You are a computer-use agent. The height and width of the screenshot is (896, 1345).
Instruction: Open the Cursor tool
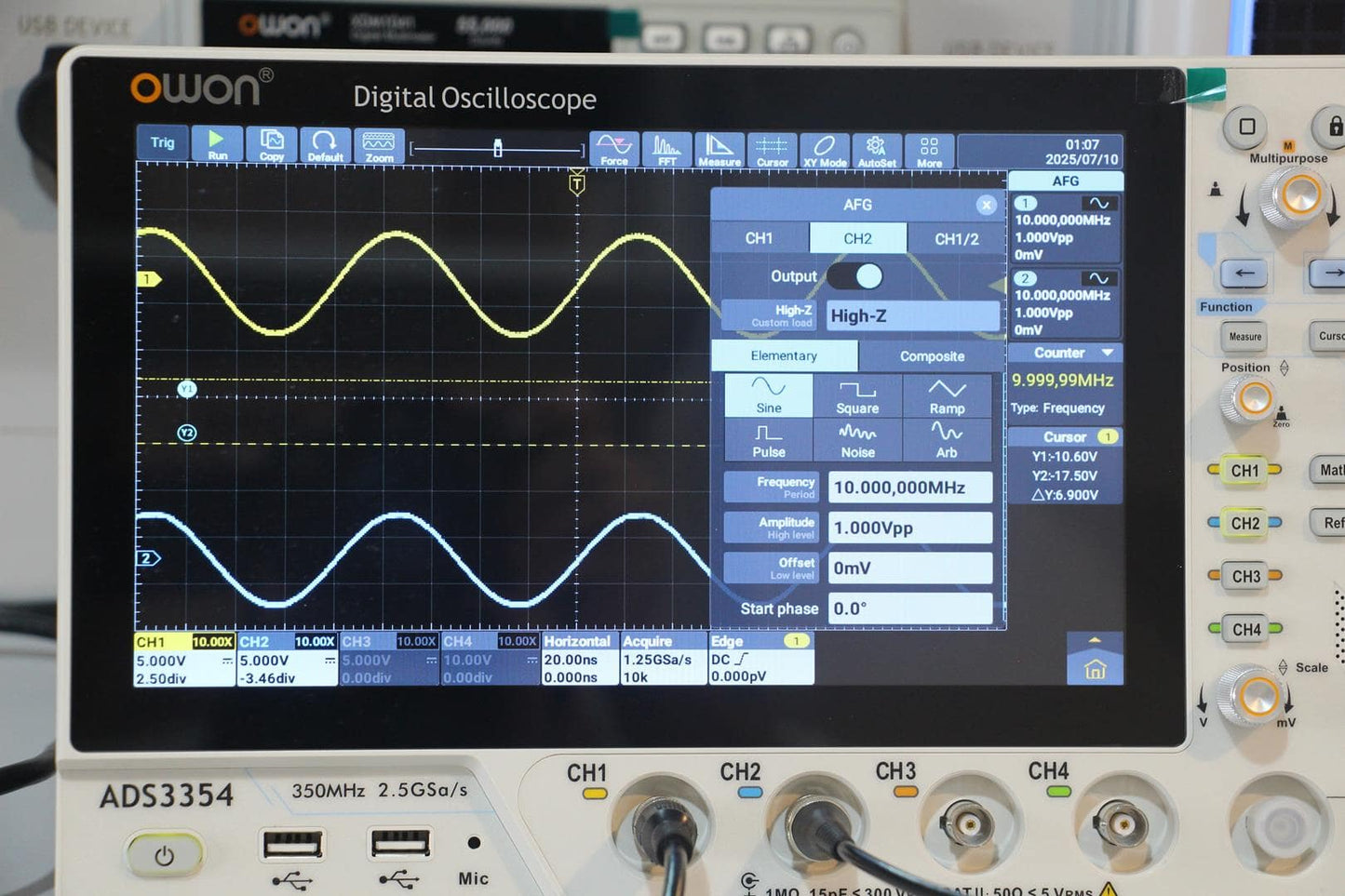773,149
